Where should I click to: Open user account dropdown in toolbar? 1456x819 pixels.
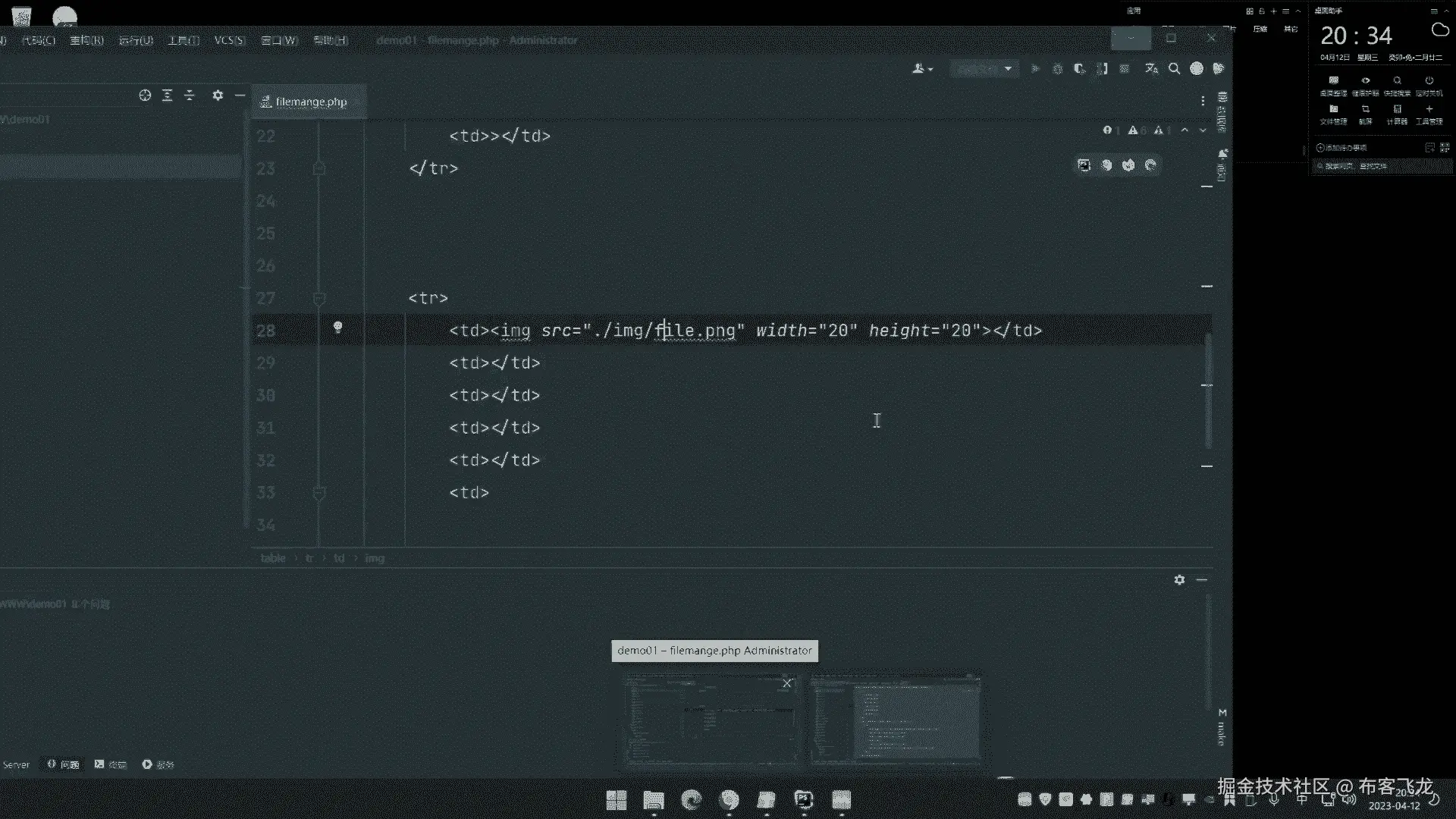922,69
